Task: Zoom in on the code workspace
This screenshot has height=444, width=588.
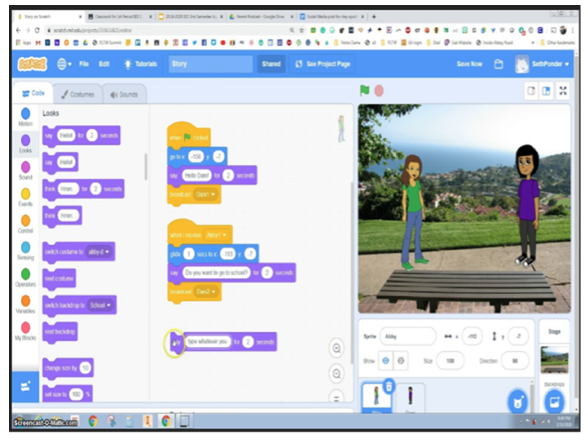Action: pyautogui.click(x=336, y=348)
